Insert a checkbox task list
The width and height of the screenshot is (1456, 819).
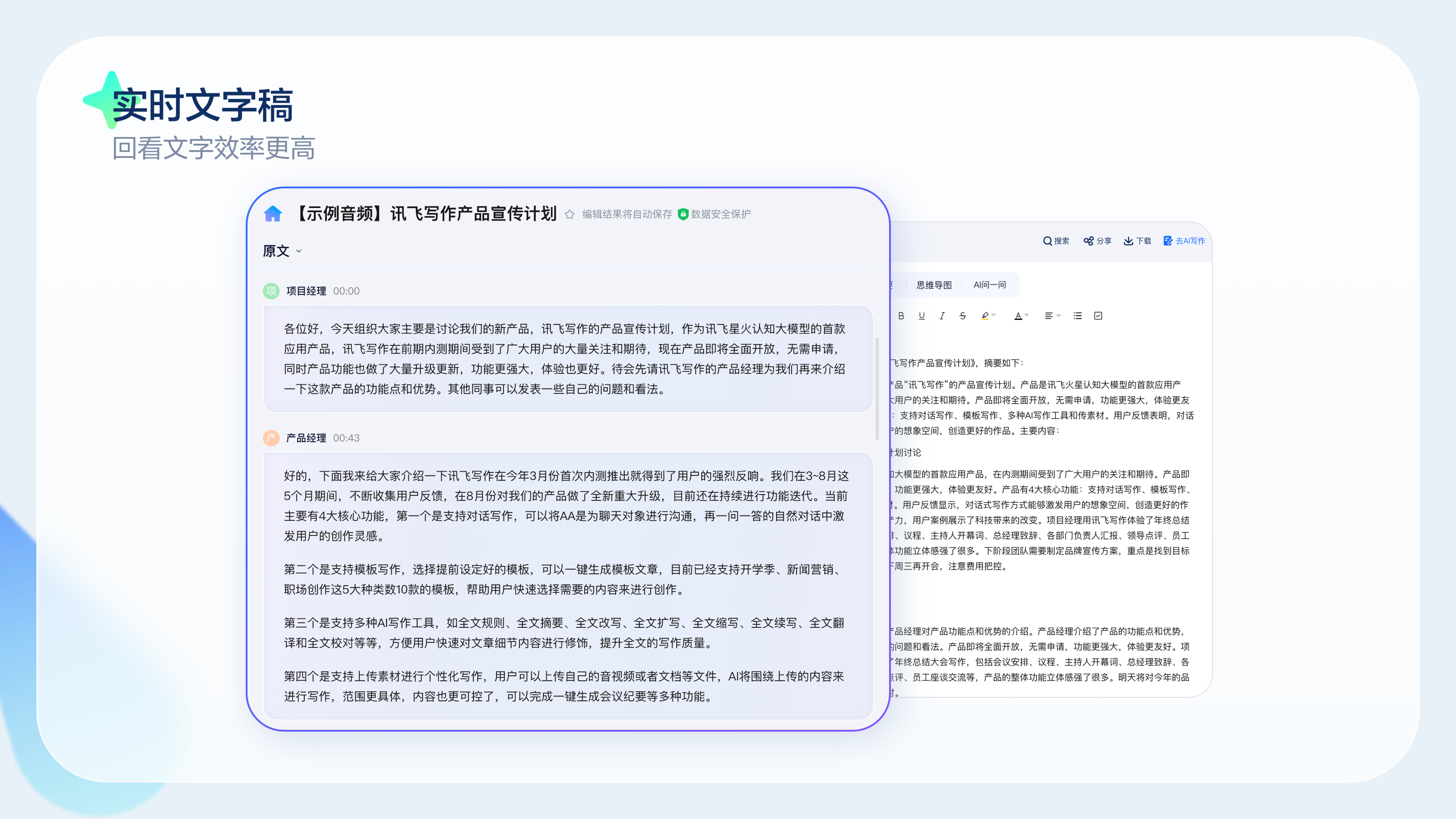(1098, 316)
